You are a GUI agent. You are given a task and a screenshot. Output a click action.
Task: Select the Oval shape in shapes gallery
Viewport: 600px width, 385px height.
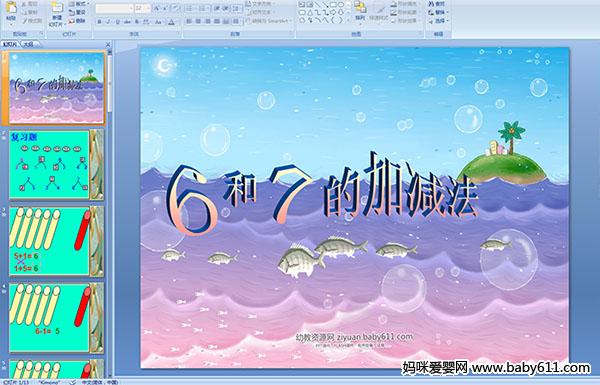(341, 5)
